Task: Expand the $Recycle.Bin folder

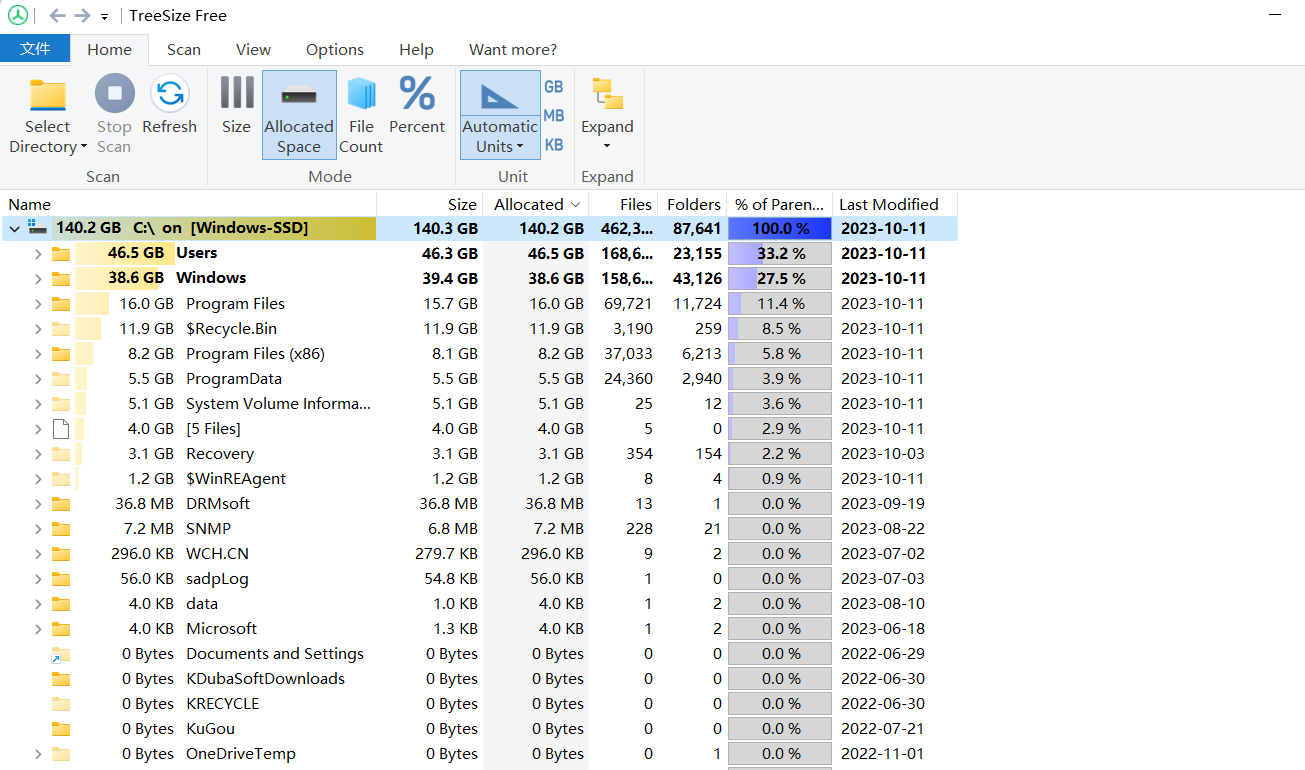Action: 38,329
